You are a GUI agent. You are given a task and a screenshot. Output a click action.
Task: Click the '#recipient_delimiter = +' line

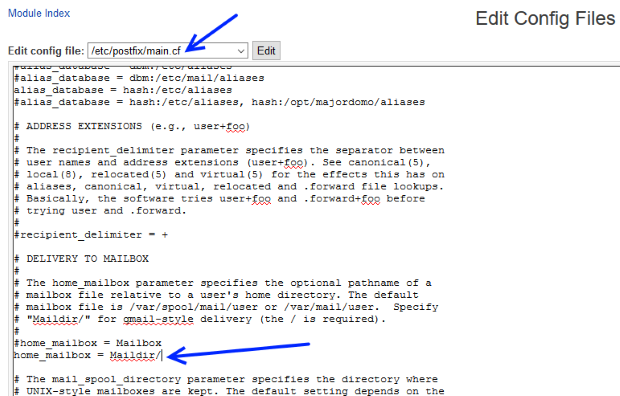[x=91, y=235]
